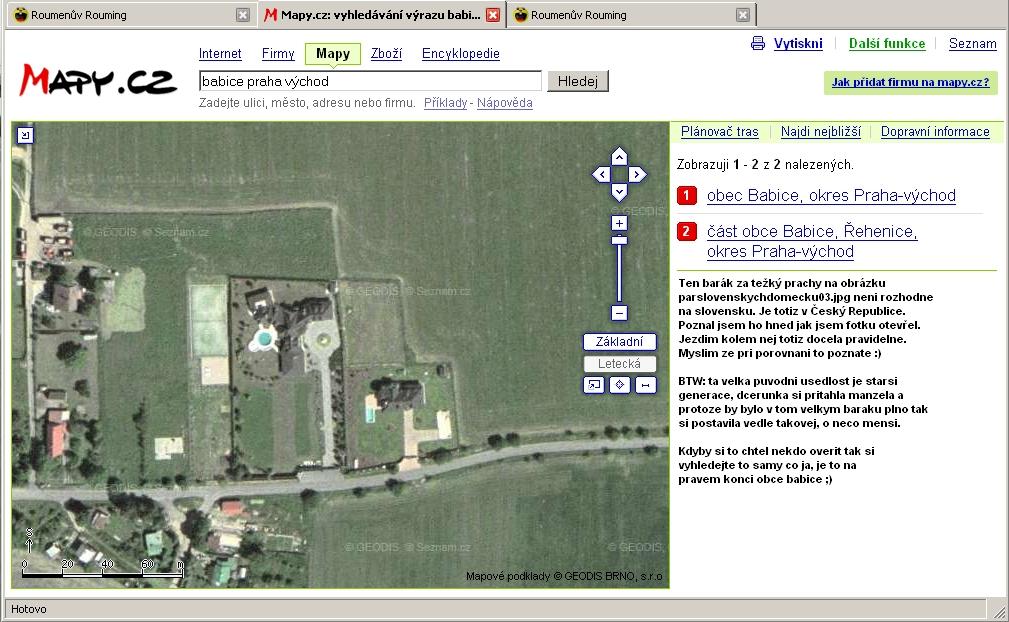Viewport: 1009px width, 622px height.
Task: Click the Hledej search button
Action: tap(578, 81)
